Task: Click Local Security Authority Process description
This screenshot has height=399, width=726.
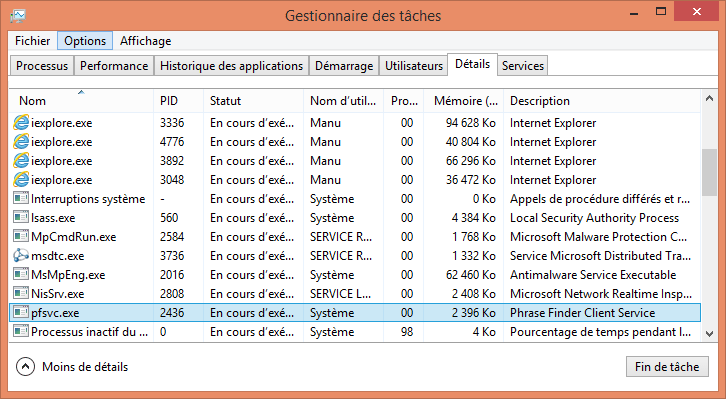Action: tap(595, 218)
